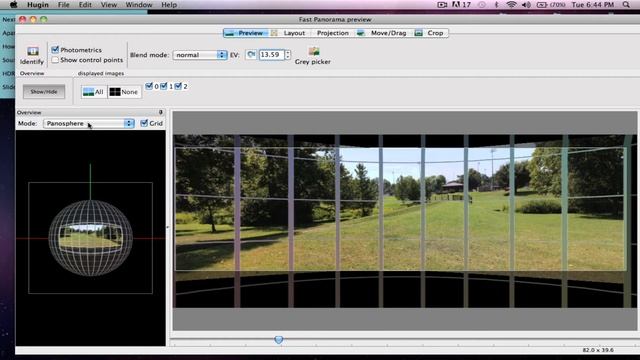Reset EV with the icon beside it
Screen dimensions: 640x360
[251, 55]
